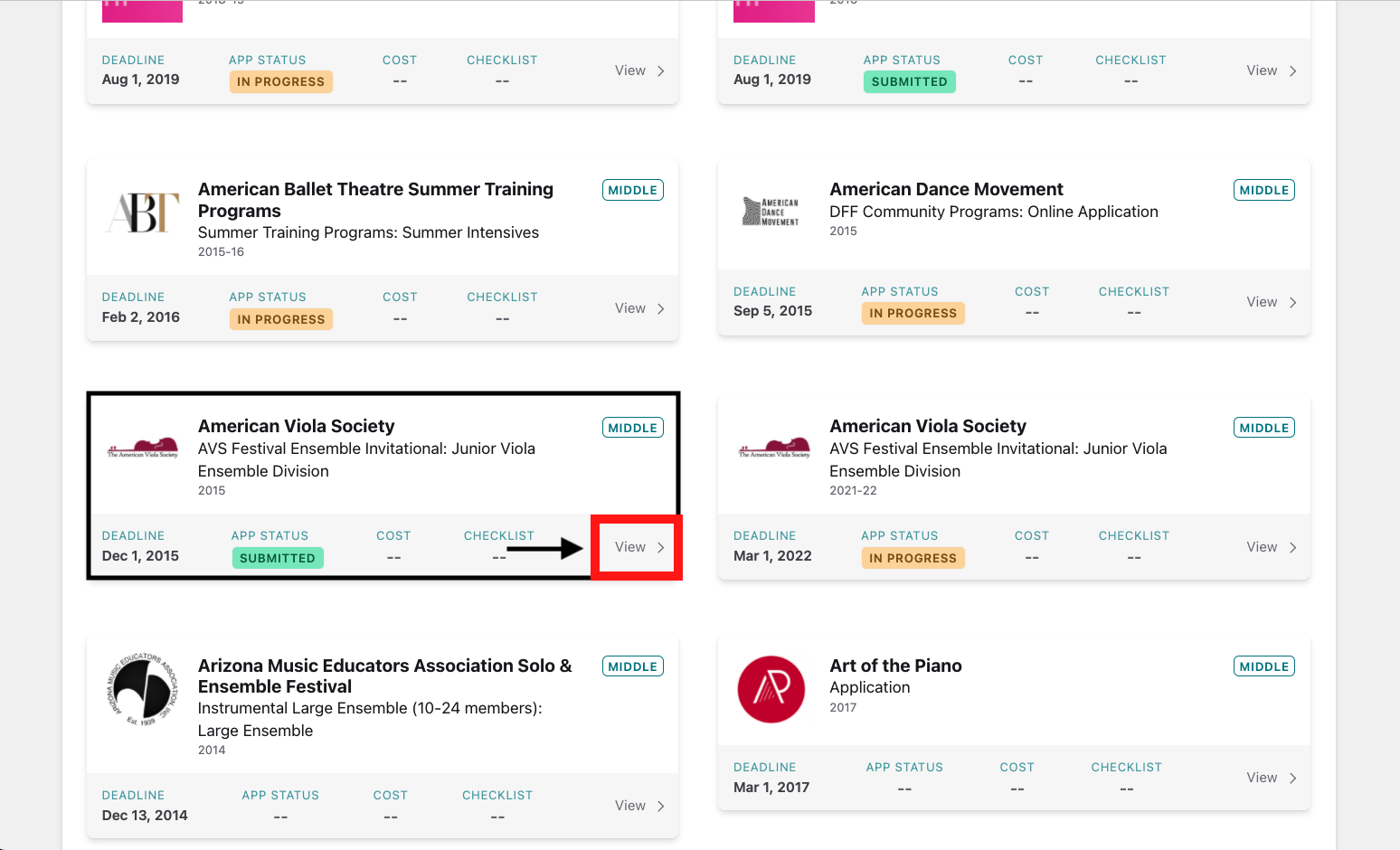1400x850 pixels.
Task: Click the Sep 5, 2015 deadline date
Action: tap(773, 310)
